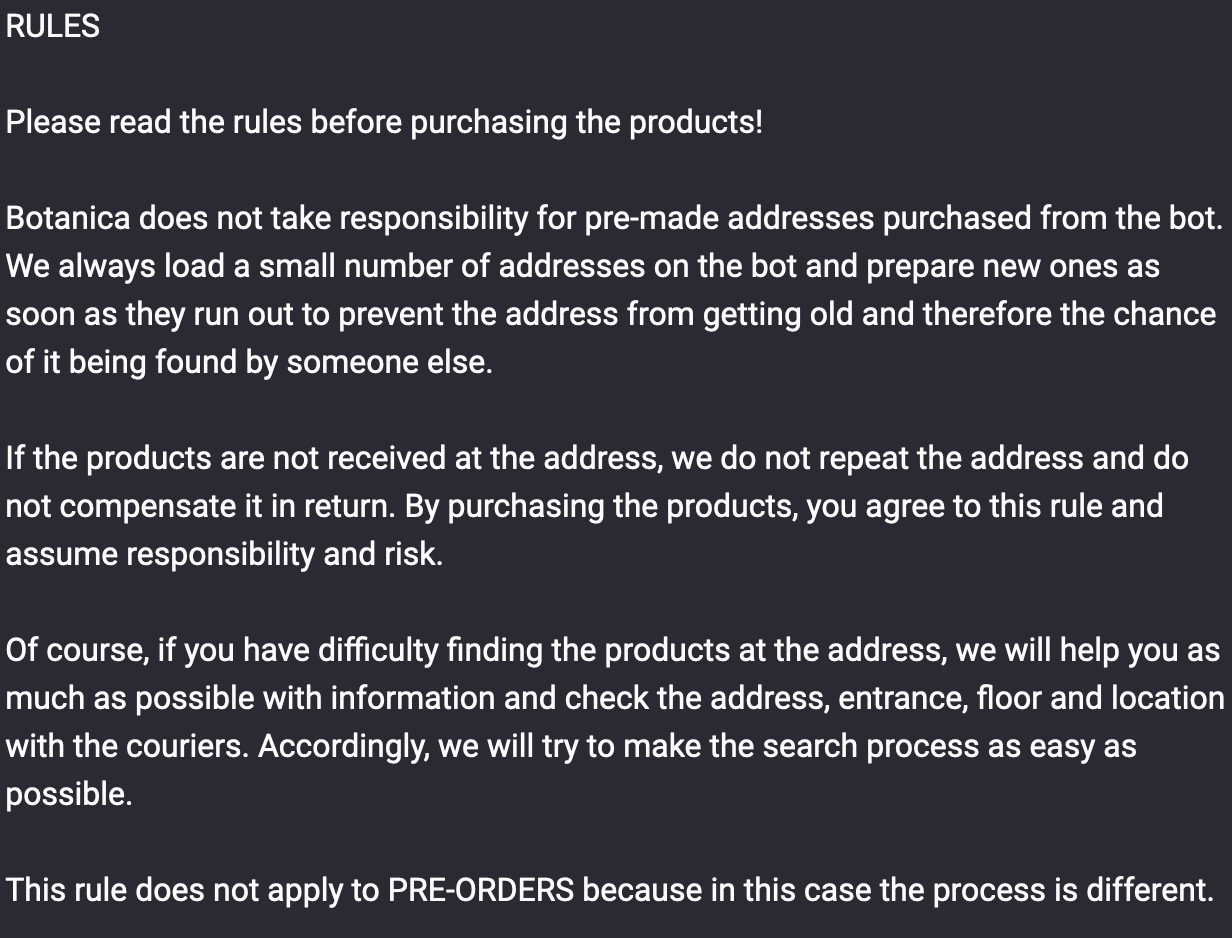The width and height of the screenshot is (1232, 938).
Task: Click the word 'PRE-ORDERS'
Action: 480,890
